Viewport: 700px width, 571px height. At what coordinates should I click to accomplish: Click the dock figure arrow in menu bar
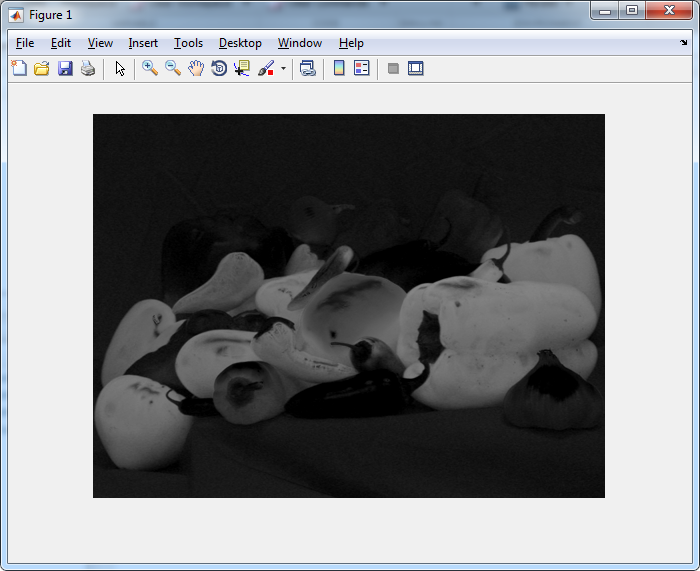[x=684, y=43]
